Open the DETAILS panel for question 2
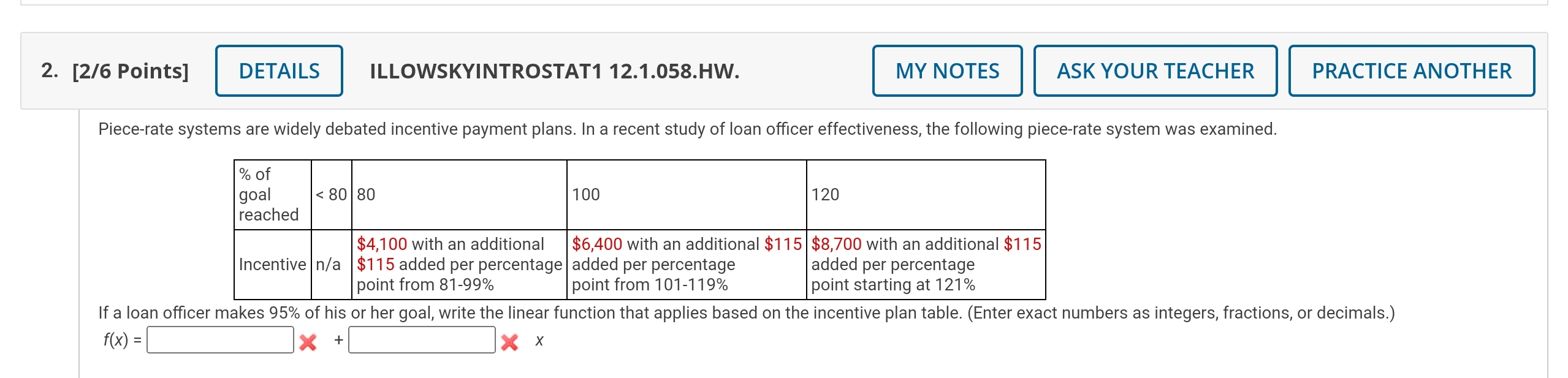 click(278, 70)
